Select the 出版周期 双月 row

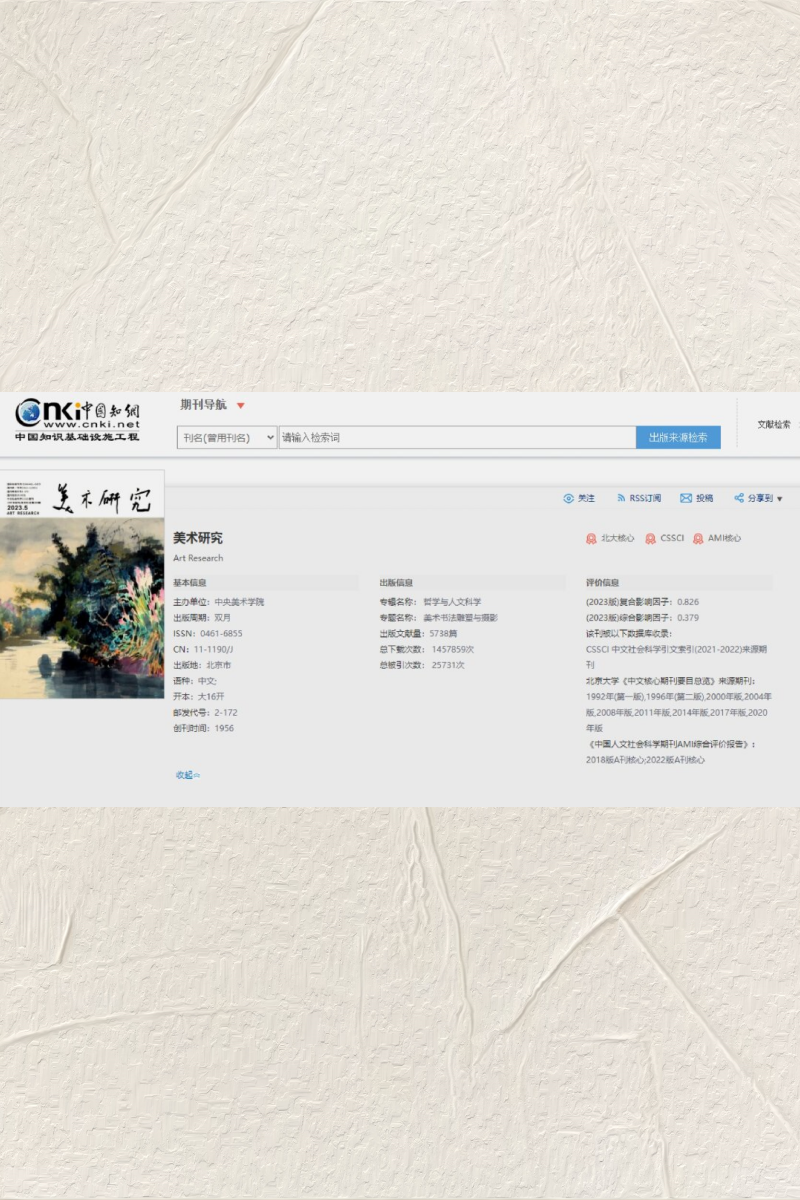pyautogui.click(x=202, y=618)
